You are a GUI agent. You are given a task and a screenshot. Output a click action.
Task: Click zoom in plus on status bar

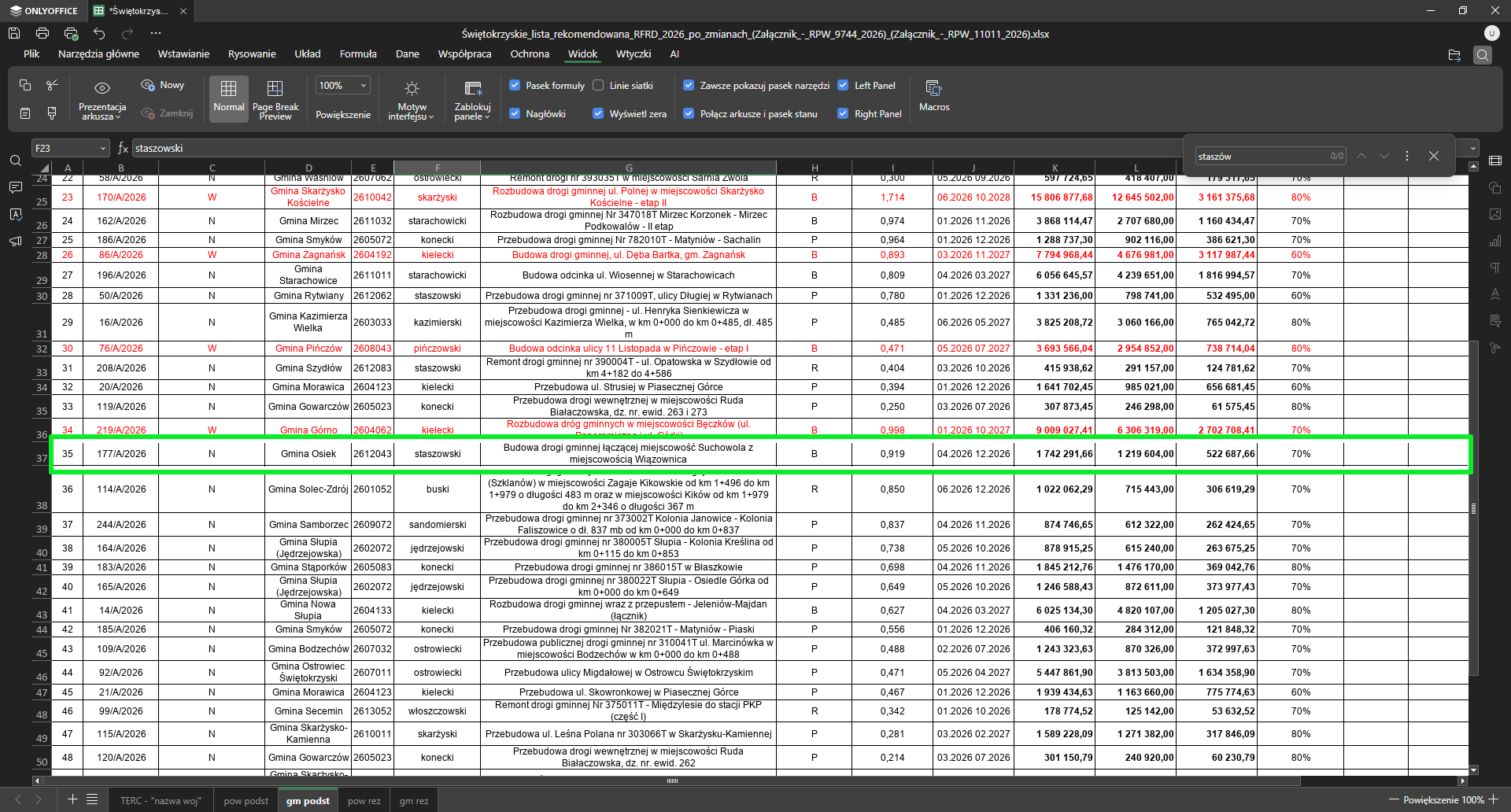click(1493, 799)
